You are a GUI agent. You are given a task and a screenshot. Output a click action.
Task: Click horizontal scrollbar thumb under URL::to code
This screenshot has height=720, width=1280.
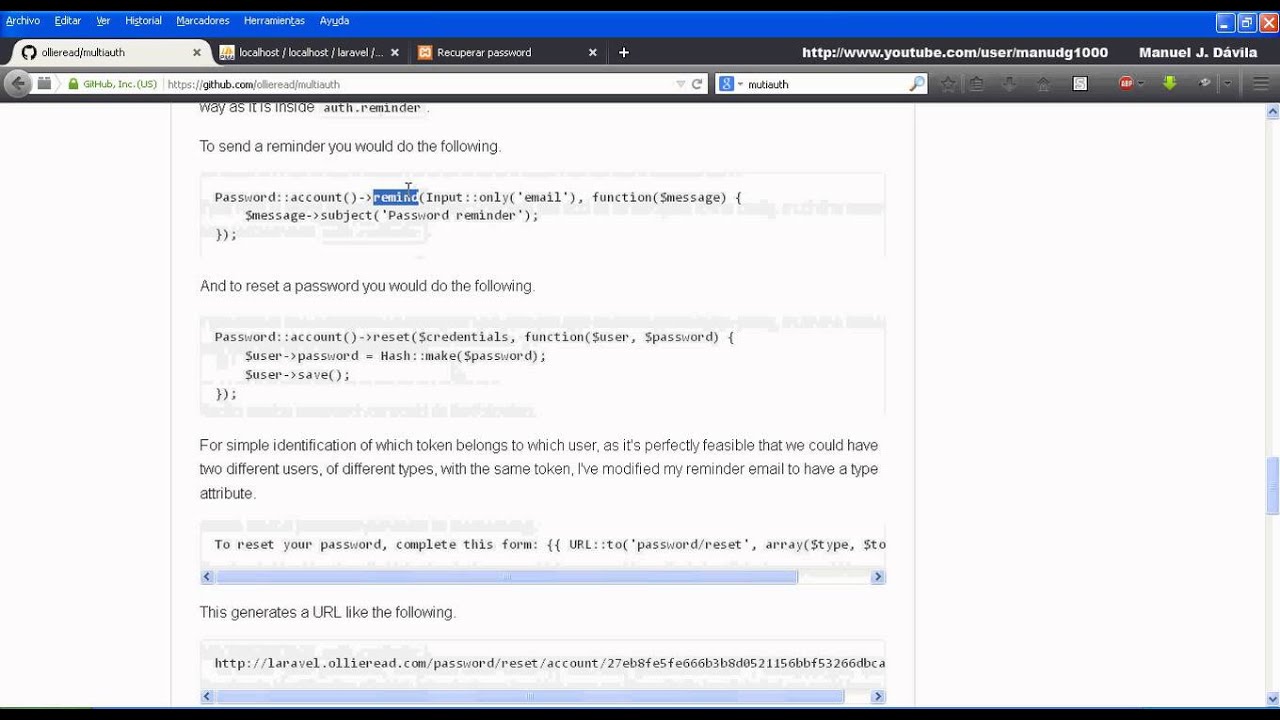507,577
